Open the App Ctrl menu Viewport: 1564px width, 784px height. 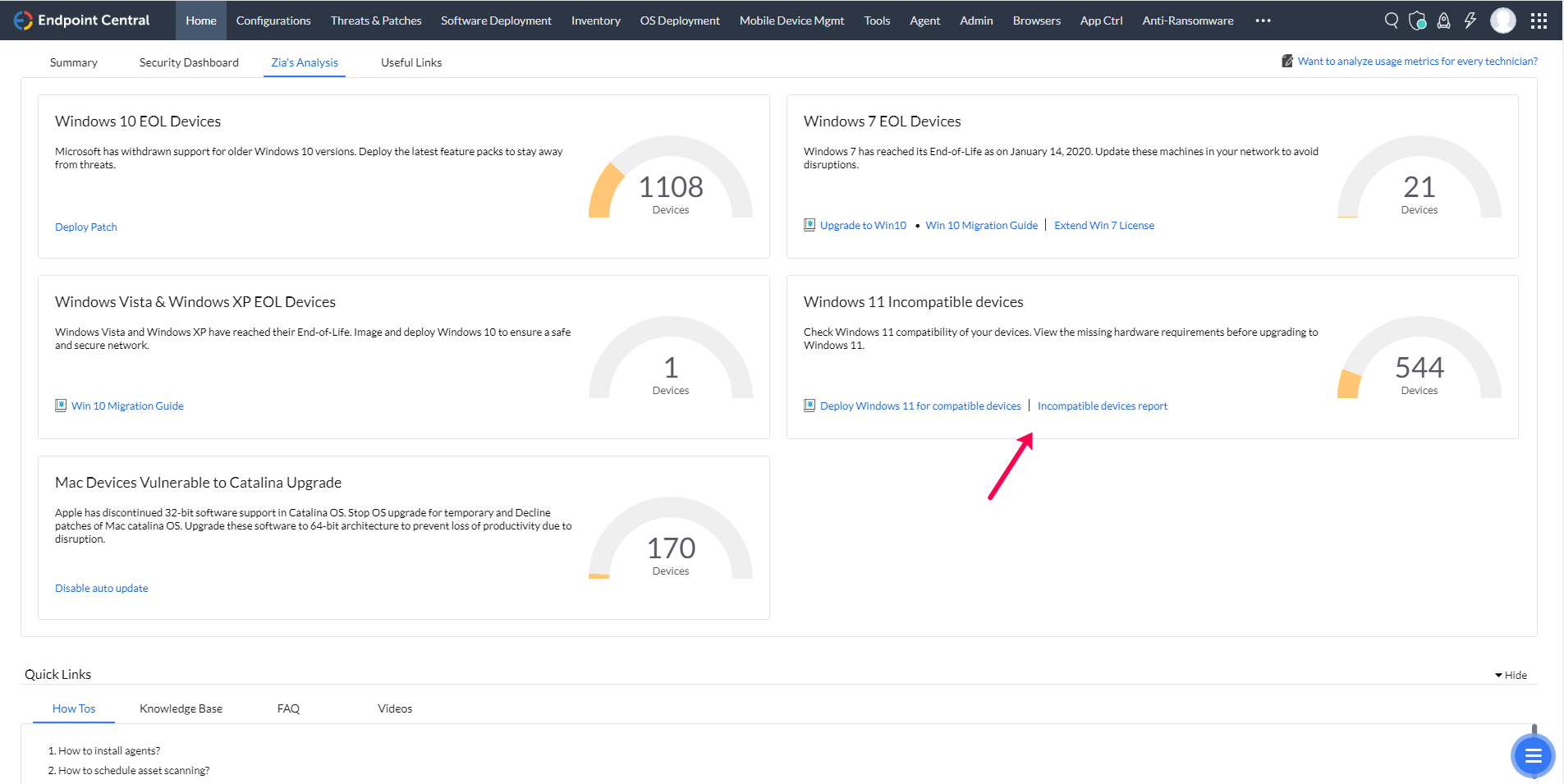1101,21
